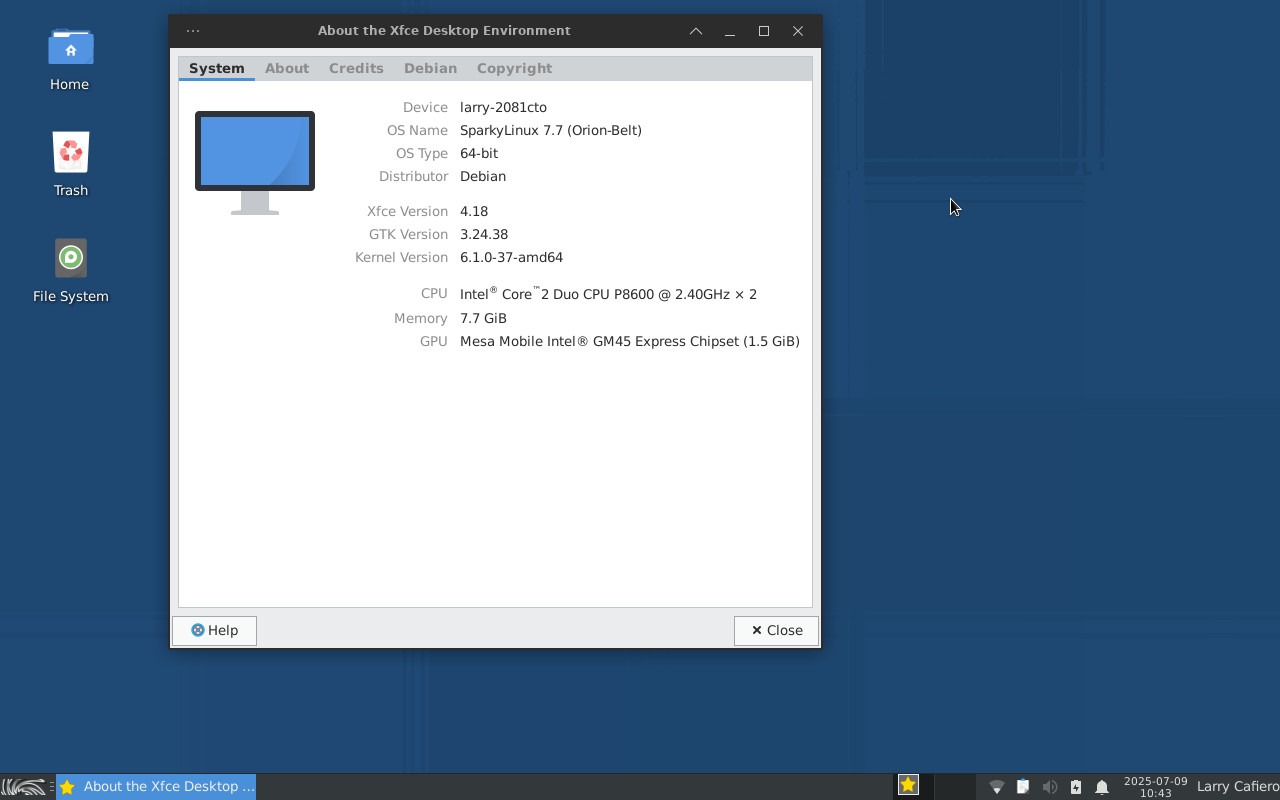Shade the window with the roll-up arrow
Image resolution: width=1280 pixels, height=800 pixels.
[x=695, y=31]
